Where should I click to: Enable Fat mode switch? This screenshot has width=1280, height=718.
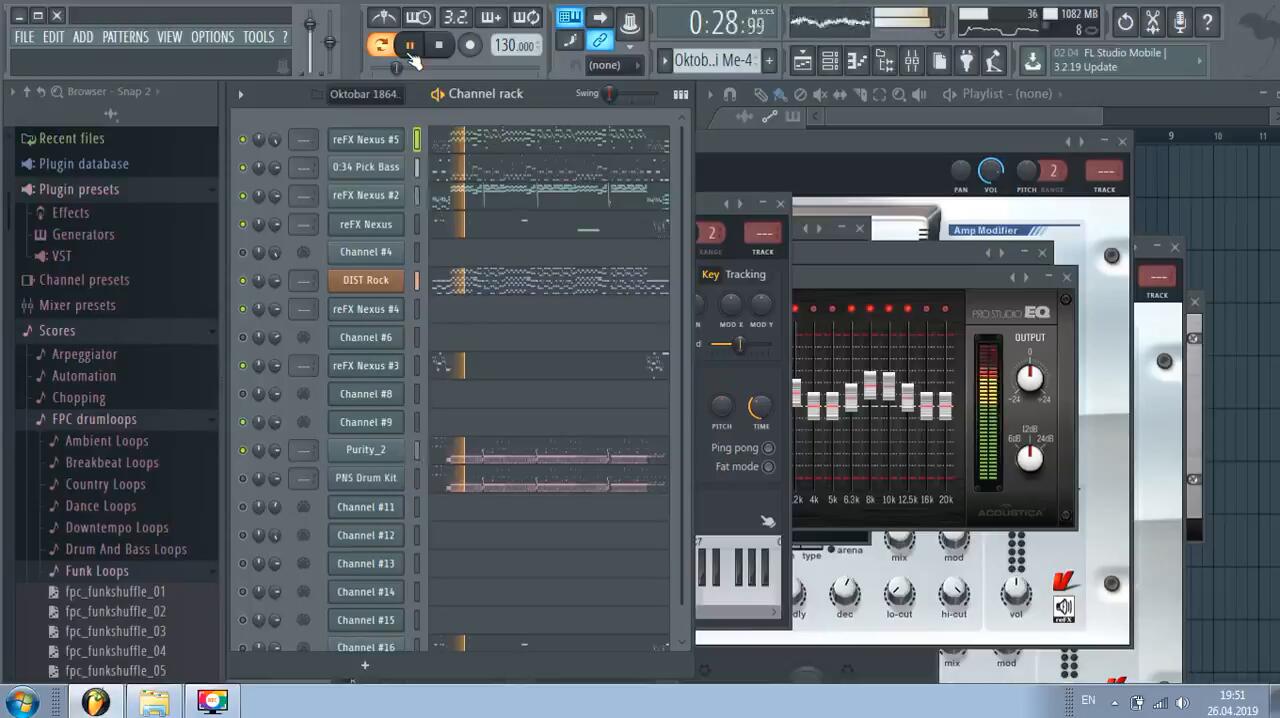[x=768, y=467]
